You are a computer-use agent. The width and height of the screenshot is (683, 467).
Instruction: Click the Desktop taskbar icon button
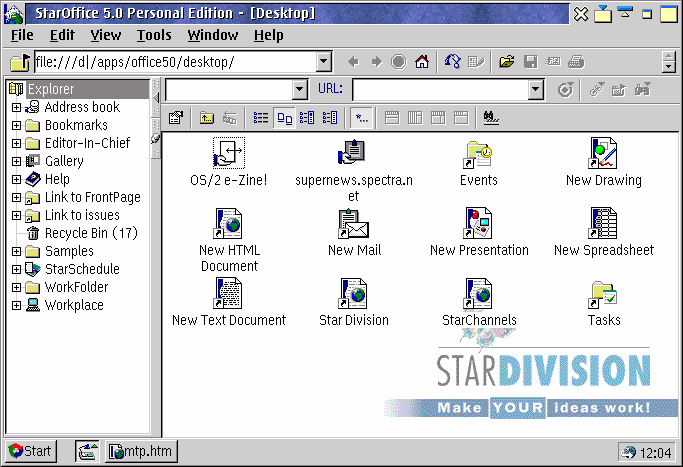(x=87, y=451)
